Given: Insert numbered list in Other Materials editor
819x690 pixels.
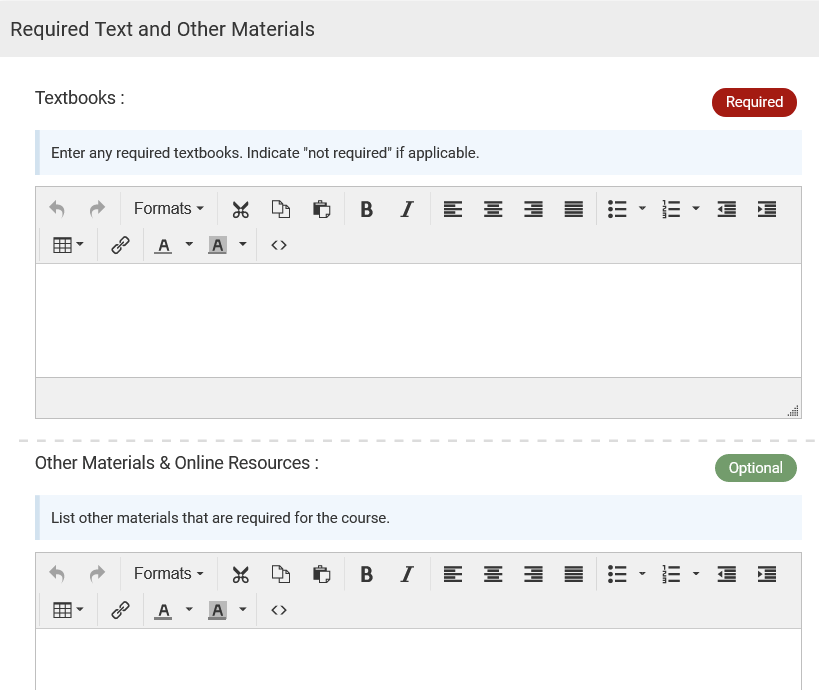Looking at the screenshot, I should click(x=671, y=574).
